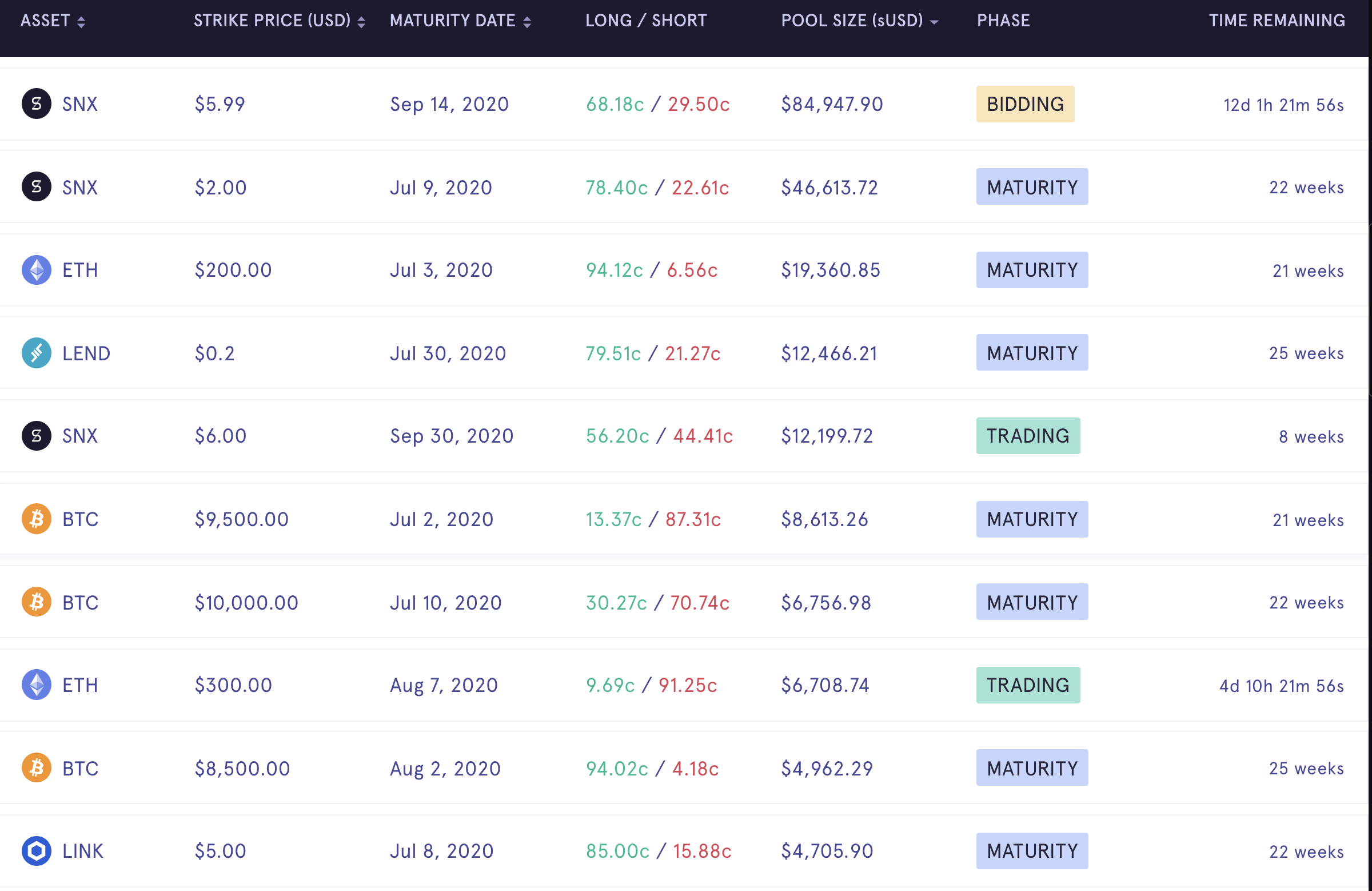Click the BTC icon in the $10,000.00 row
The height and width of the screenshot is (891, 1372).
coord(37,602)
